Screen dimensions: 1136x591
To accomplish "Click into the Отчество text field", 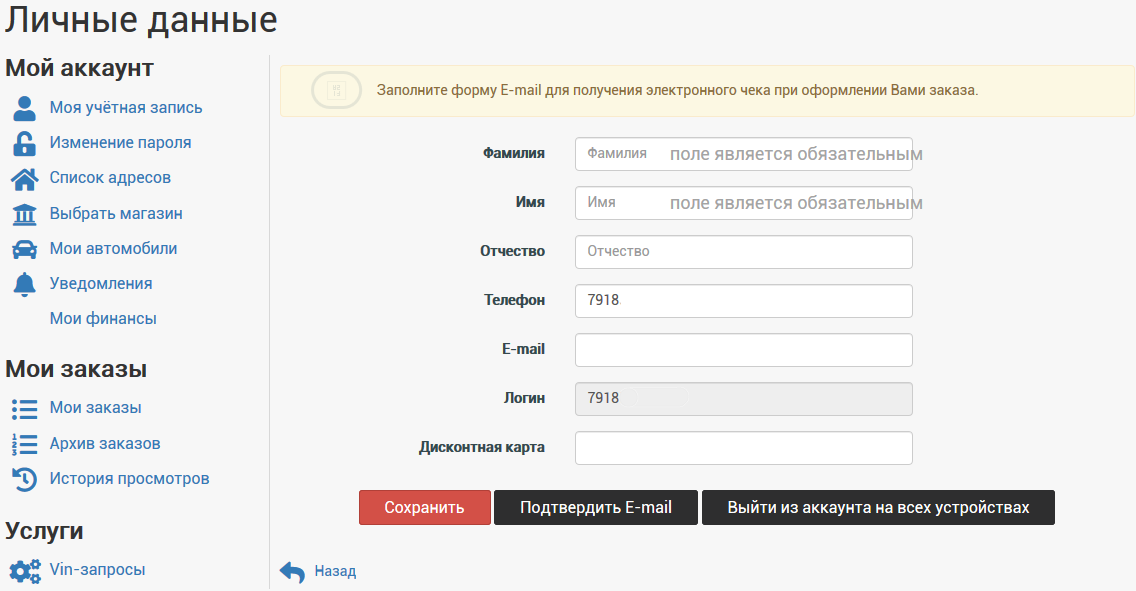I will 743,252.
